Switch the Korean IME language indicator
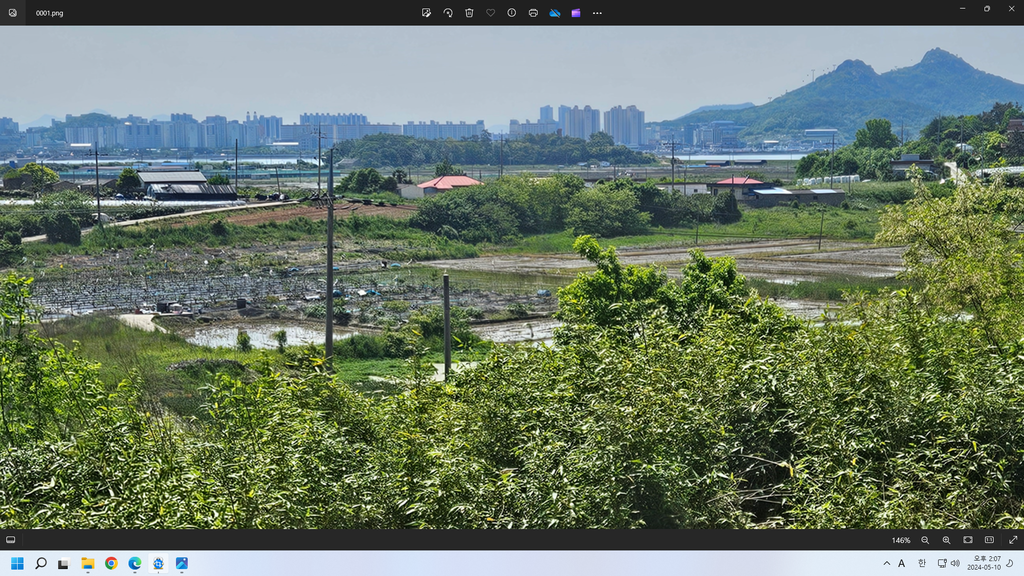 (921, 563)
